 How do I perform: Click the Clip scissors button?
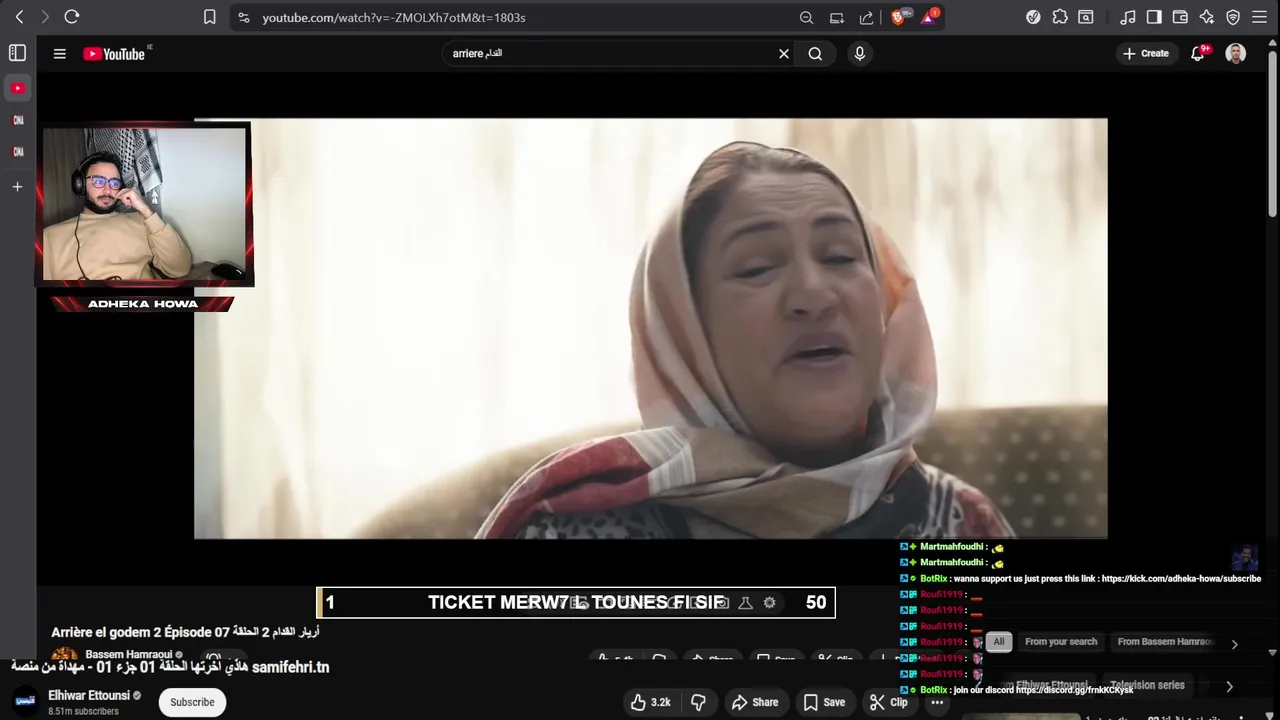tap(889, 702)
